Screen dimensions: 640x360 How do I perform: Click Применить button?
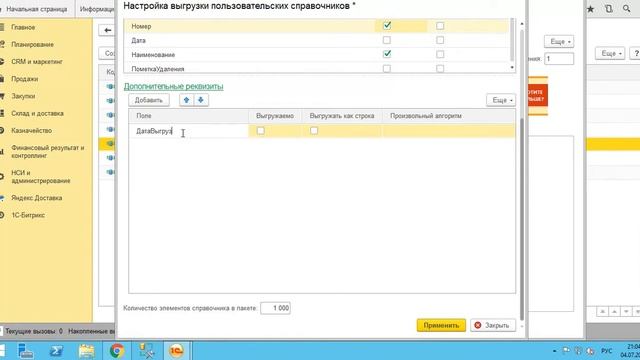pos(441,325)
